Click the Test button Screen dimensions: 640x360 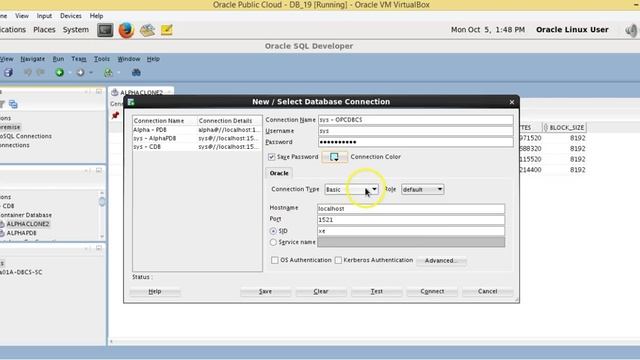click(x=376, y=291)
